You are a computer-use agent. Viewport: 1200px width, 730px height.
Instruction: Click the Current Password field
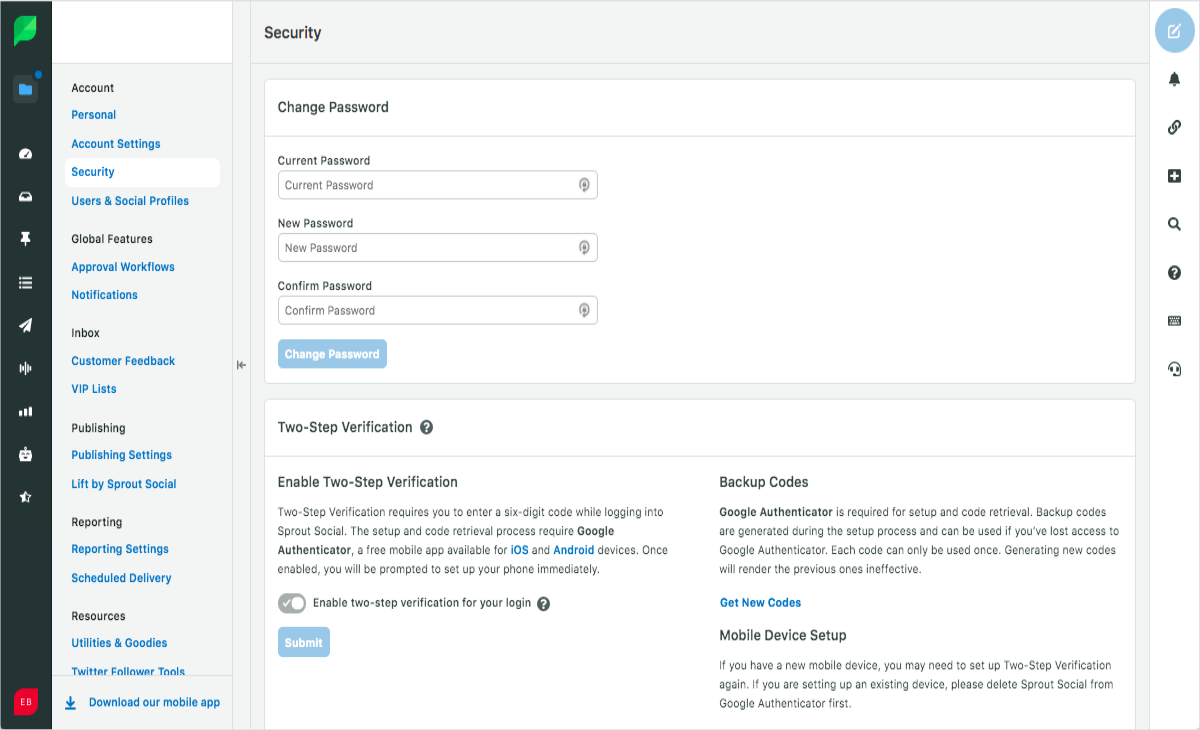[438, 185]
